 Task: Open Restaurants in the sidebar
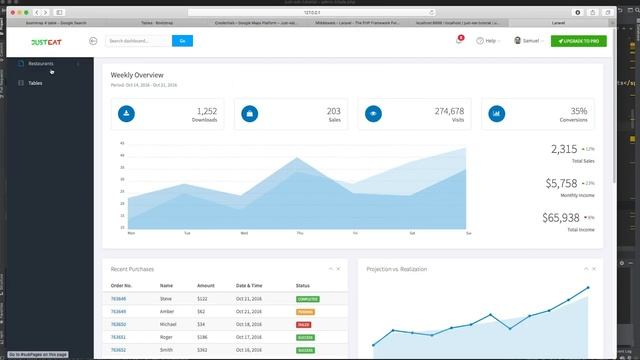[41, 64]
